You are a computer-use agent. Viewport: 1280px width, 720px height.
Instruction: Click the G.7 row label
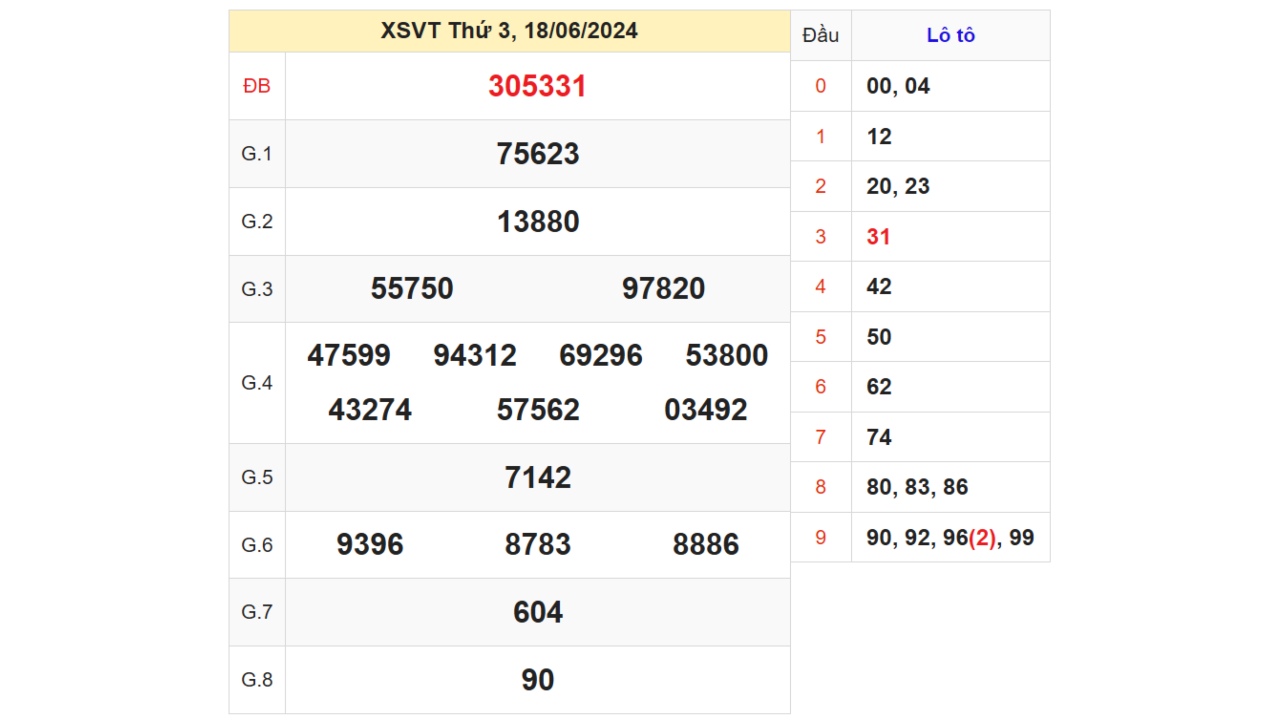point(257,612)
